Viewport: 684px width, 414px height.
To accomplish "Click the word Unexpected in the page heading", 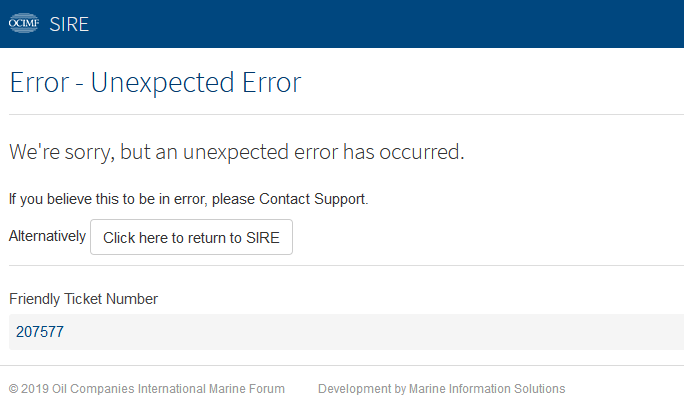I will click(162, 83).
